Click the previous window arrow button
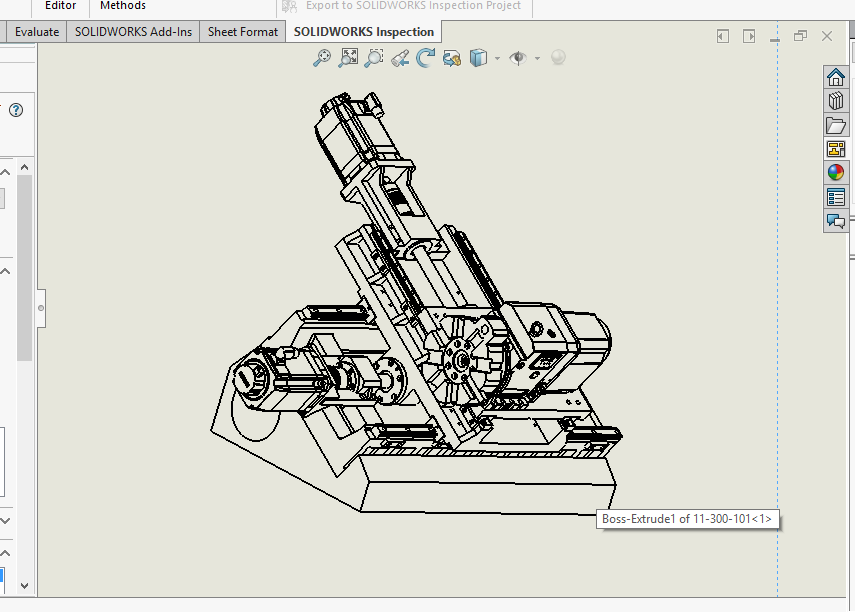This screenshot has width=855, height=612. pyautogui.click(x=722, y=37)
